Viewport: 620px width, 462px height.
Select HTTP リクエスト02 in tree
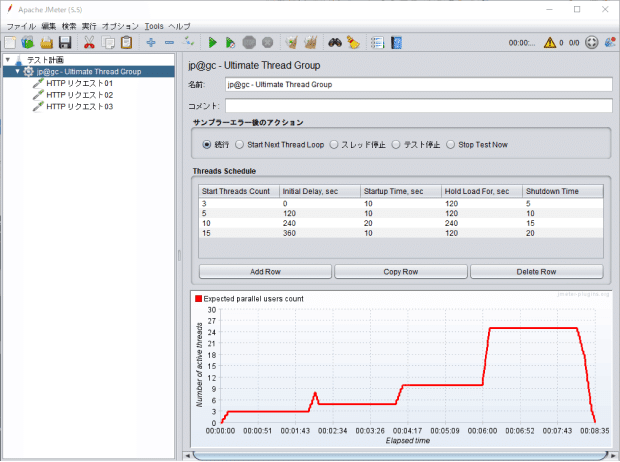[x=79, y=95]
